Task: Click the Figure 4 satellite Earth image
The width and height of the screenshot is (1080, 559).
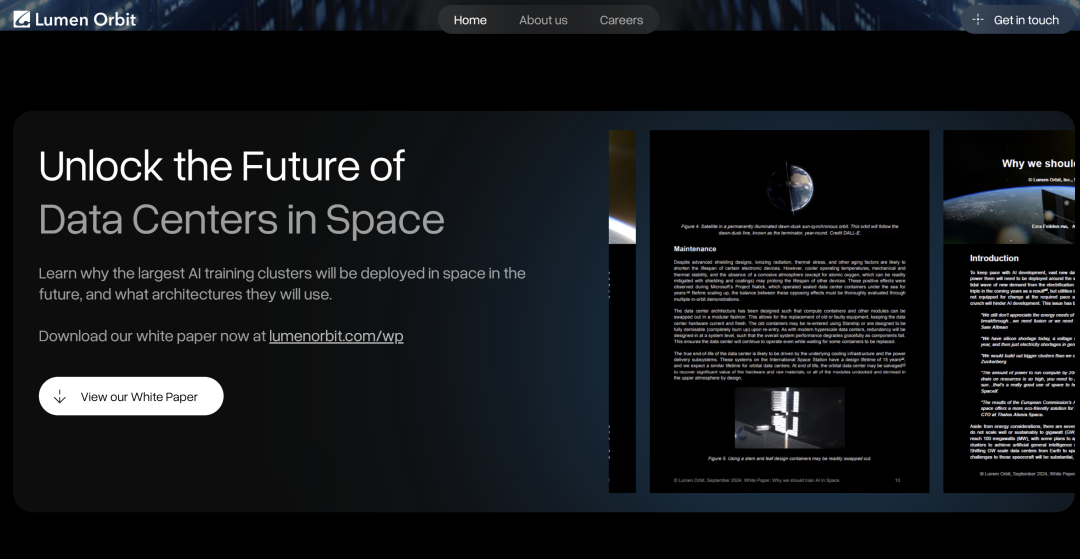Action: click(790, 188)
